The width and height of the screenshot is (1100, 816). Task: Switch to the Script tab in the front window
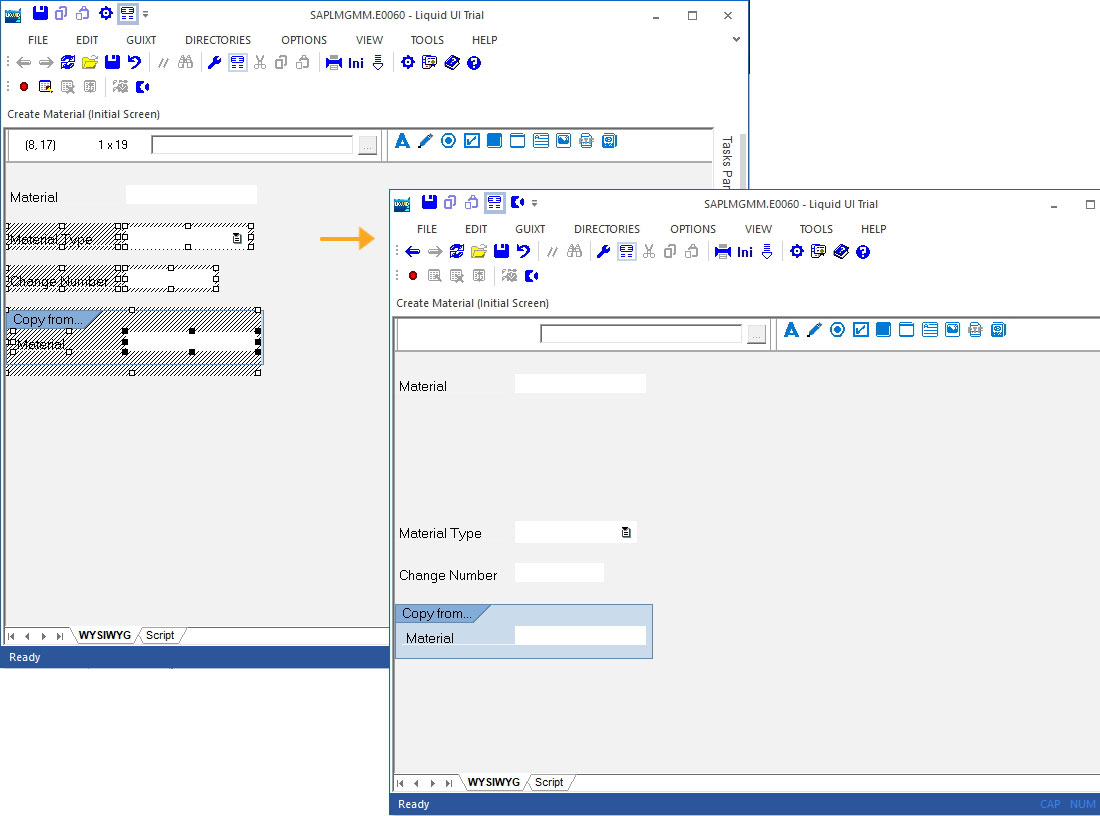coord(549,782)
